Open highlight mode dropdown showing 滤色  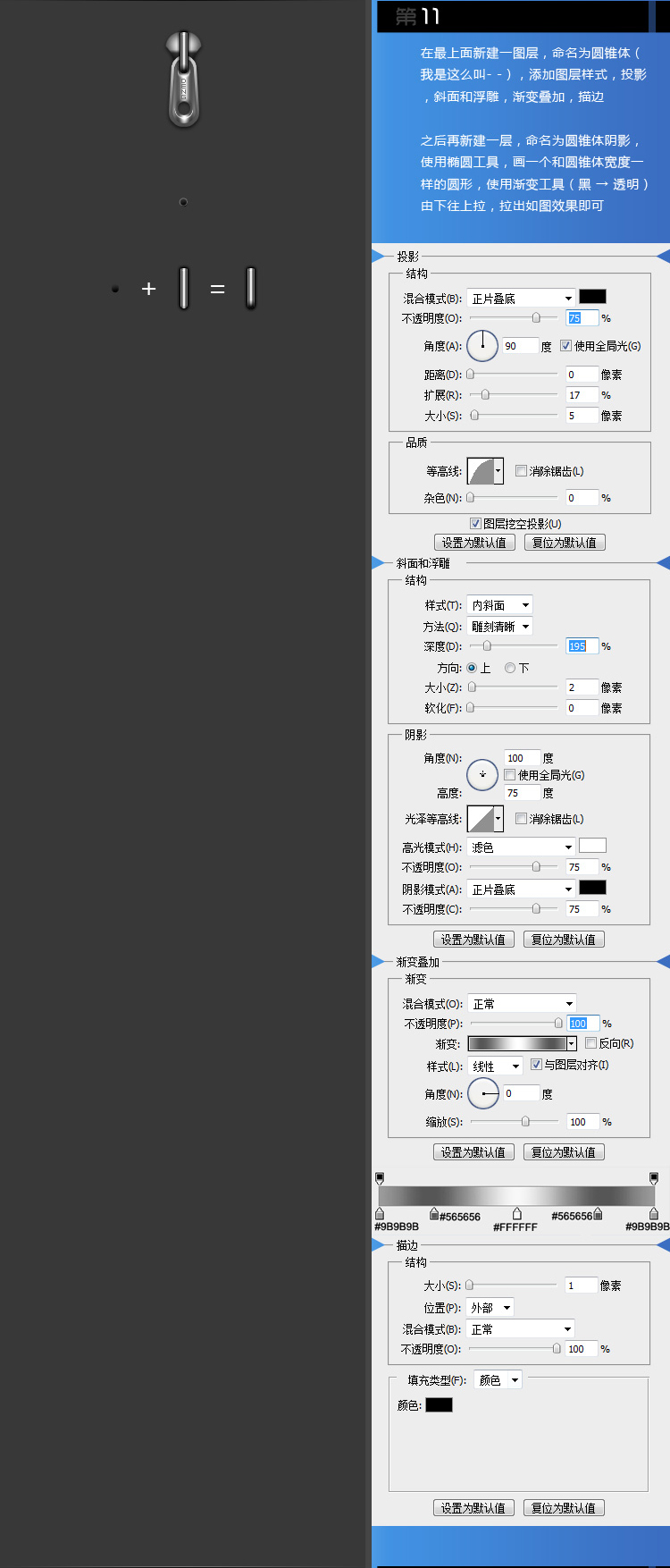[x=522, y=847]
